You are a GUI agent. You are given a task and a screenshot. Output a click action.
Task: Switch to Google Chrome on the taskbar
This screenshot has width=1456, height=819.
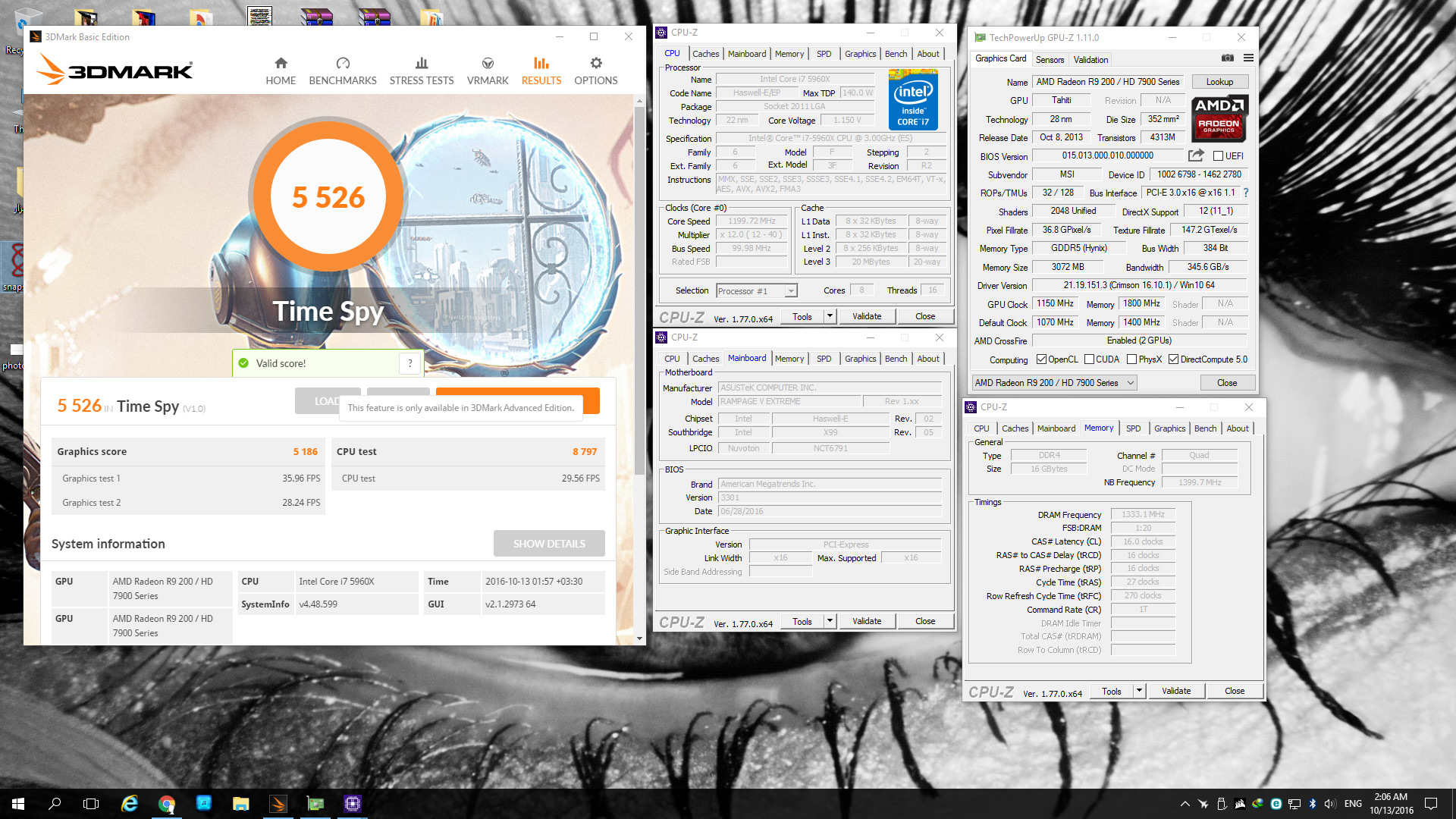pos(167,803)
